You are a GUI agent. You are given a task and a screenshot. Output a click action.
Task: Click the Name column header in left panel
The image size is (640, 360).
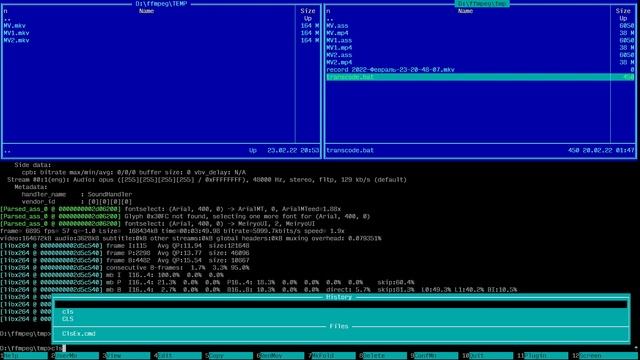pos(146,11)
